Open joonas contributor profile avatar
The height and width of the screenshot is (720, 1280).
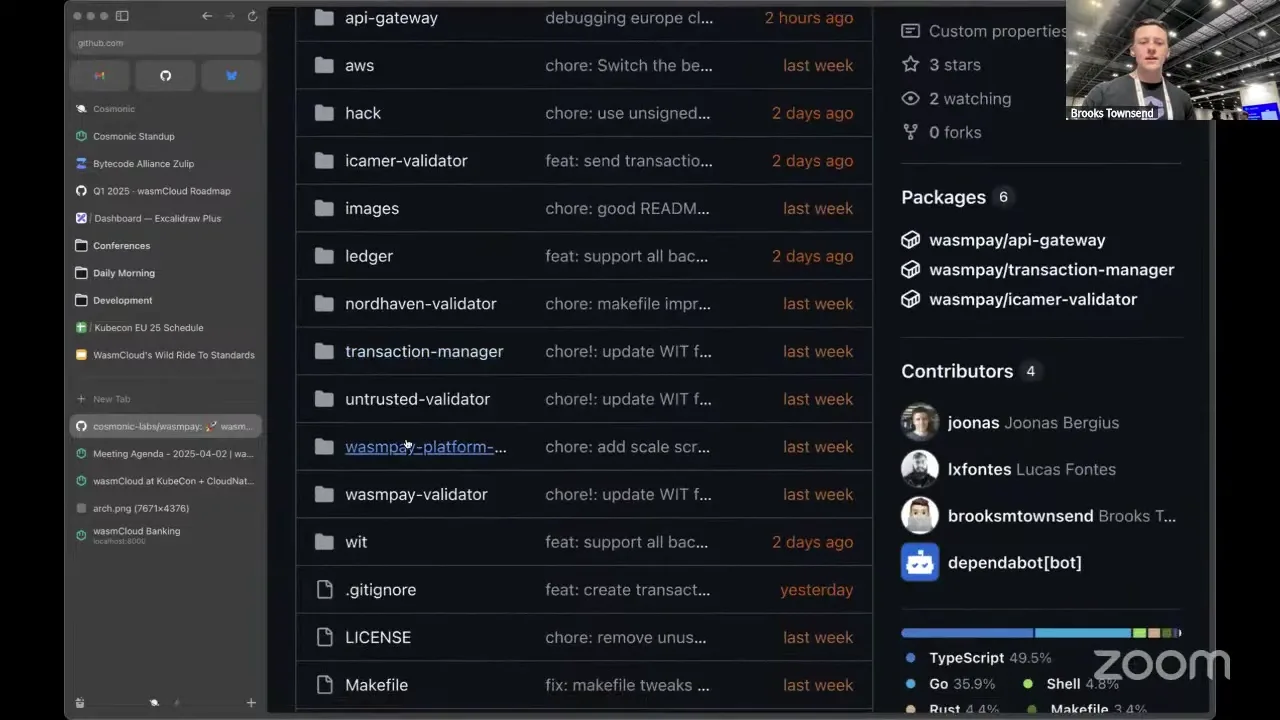(920, 422)
